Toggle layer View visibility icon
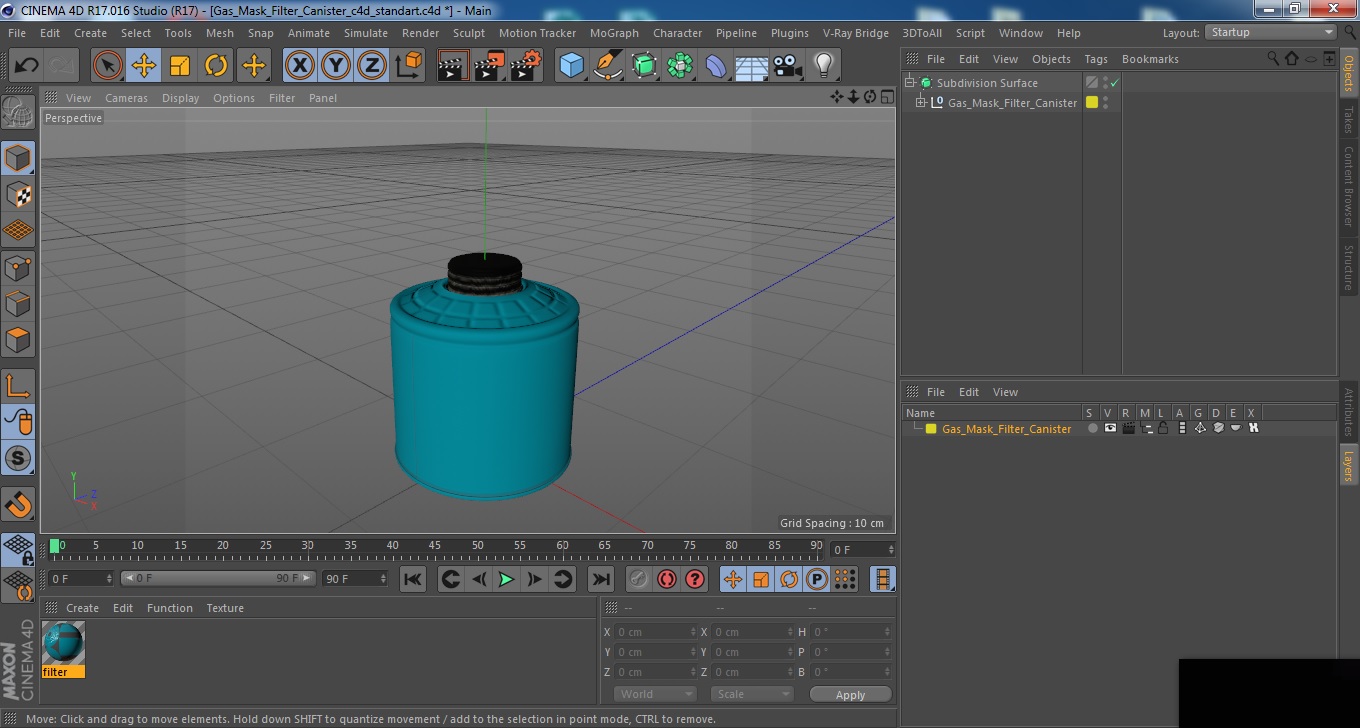This screenshot has width=1360, height=728. (1110, 429)
